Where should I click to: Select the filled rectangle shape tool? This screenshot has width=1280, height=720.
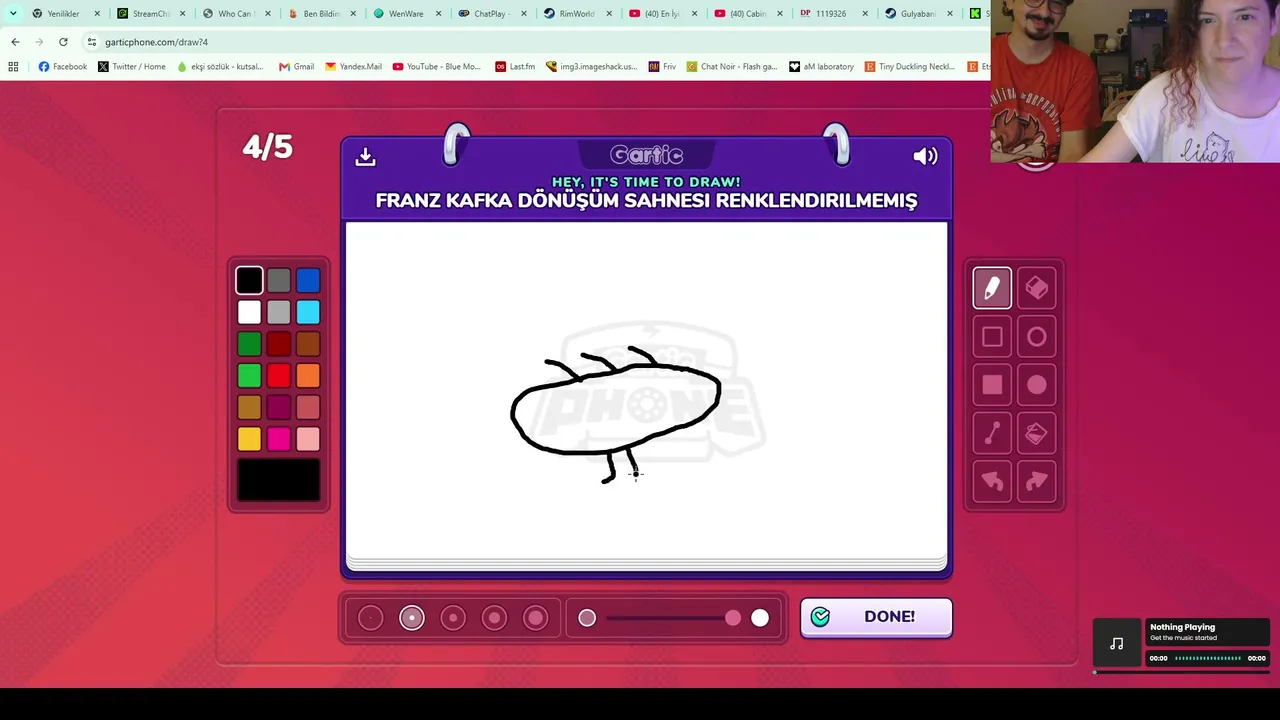(x=992, y=385)
